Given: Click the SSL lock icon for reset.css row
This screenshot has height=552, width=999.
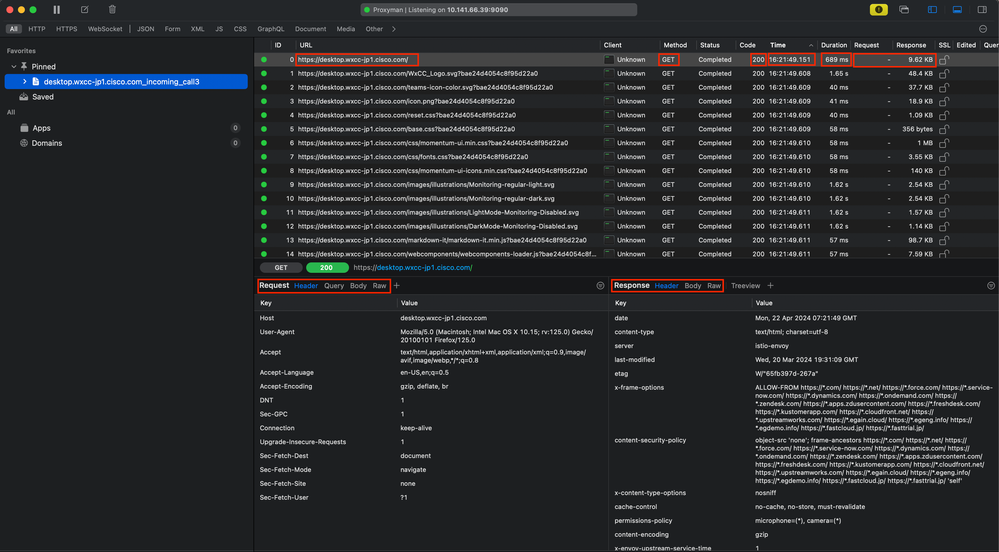Looking at the screenshot, I should 944,115.
